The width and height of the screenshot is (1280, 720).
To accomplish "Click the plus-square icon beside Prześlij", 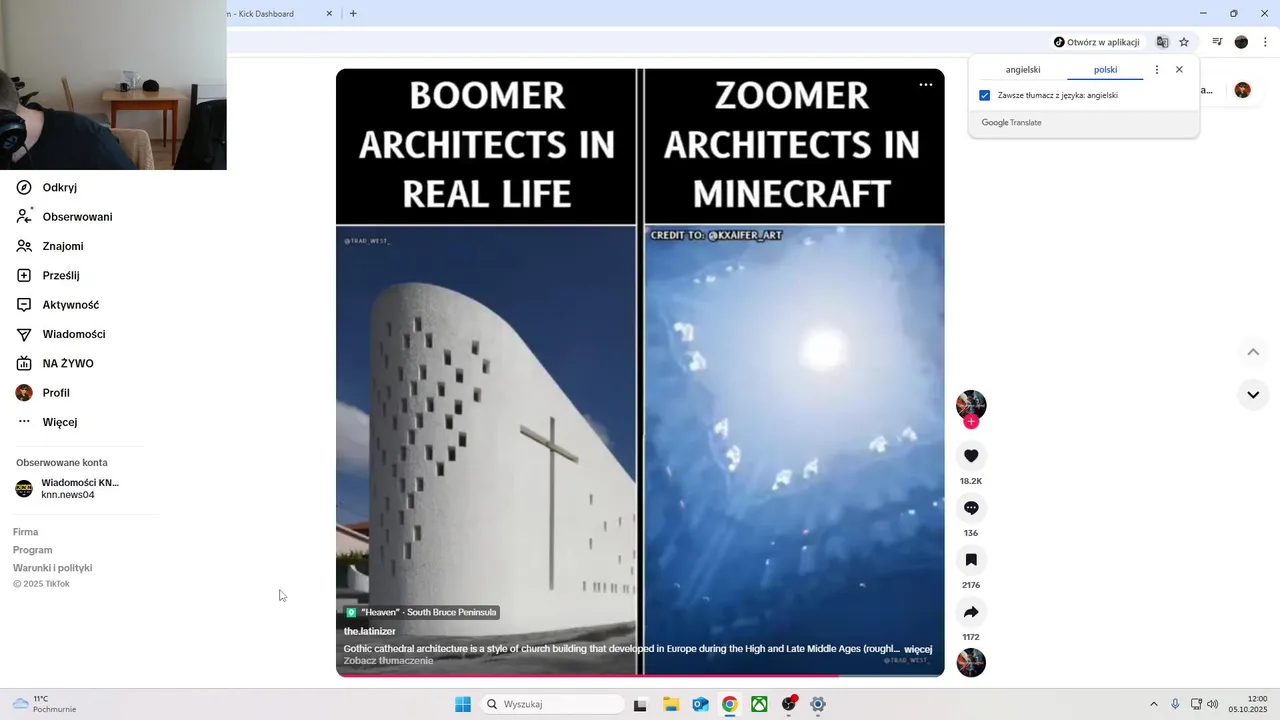I will pyautogui.click(x=24, y=275).
